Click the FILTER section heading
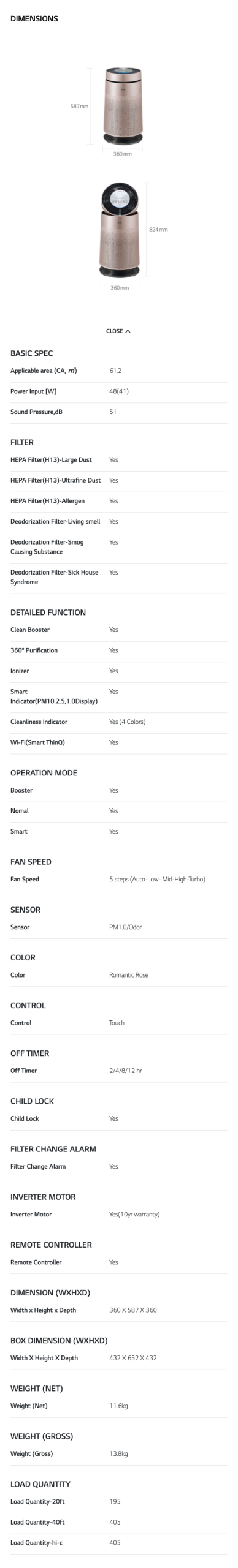 pos(22,442)
